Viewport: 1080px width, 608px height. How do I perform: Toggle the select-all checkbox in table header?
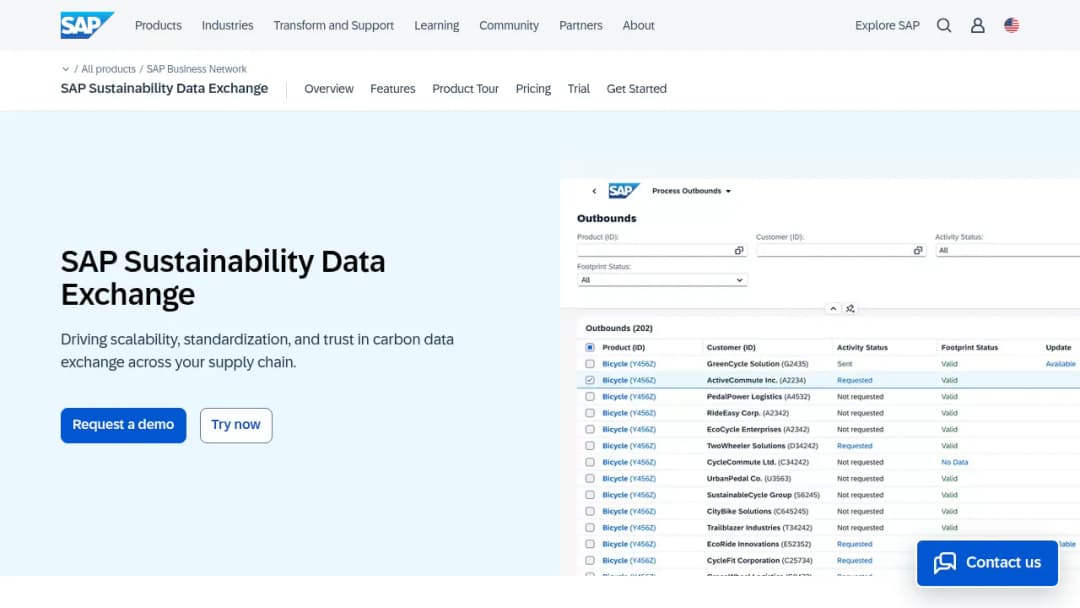click(x=590, y=348)
